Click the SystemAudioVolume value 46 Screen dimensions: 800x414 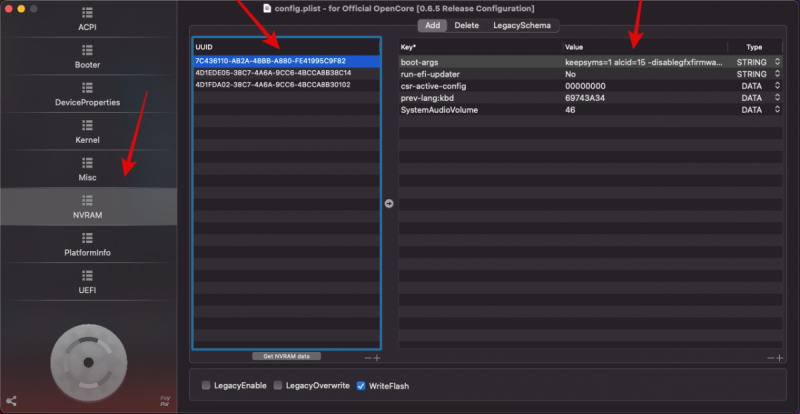tap(645, 110)
